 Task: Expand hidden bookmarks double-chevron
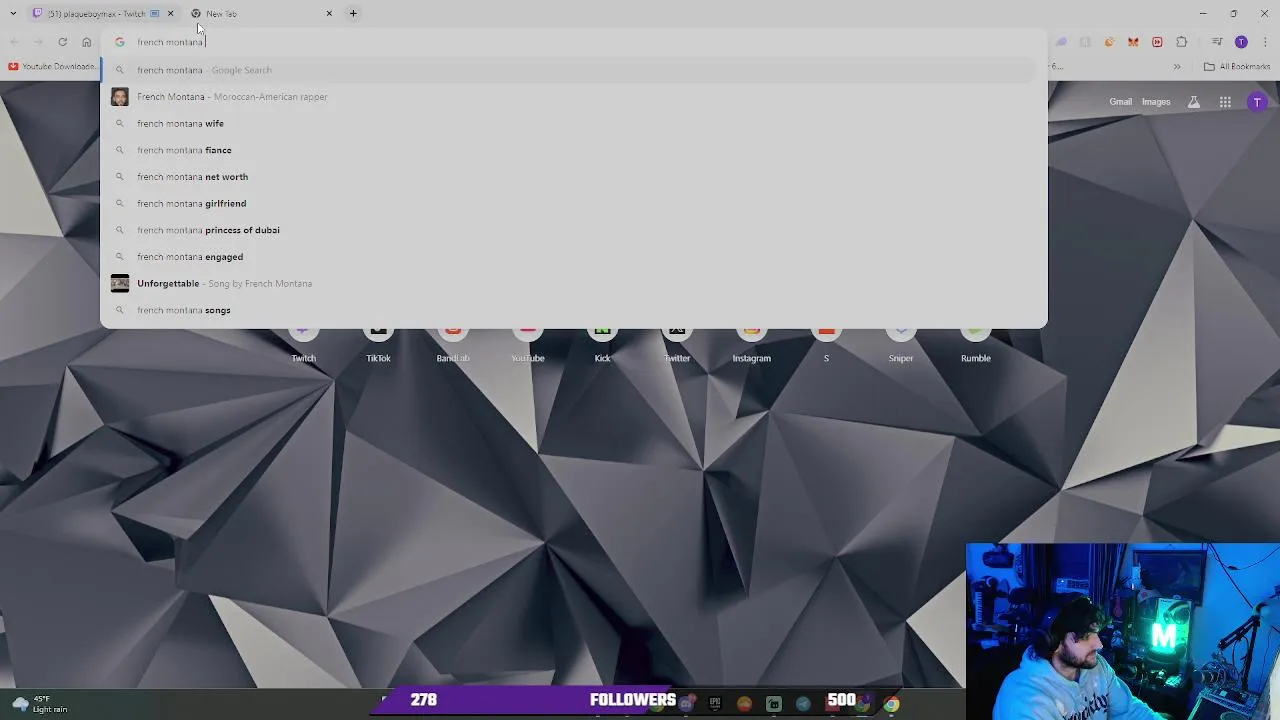coord(1177,67)
